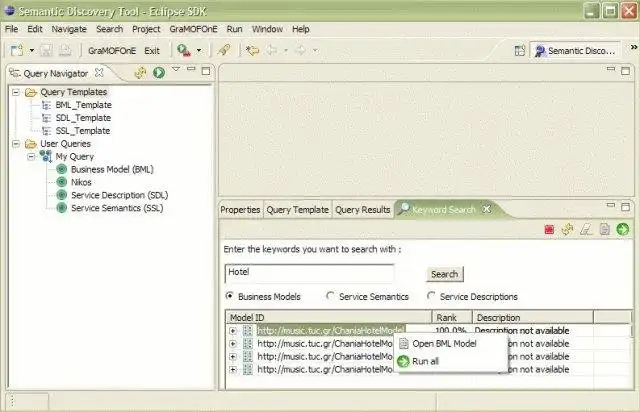The width and height of the screenshot is (640, 412).
Task: Click the Back navigation arrow icon
Action: click(271, 51)
